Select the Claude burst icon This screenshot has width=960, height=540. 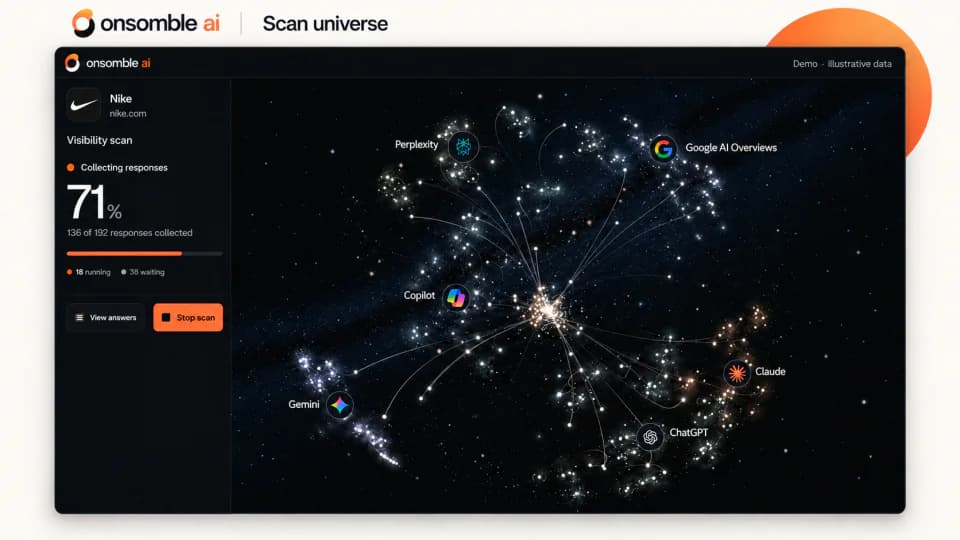point(737,373)
